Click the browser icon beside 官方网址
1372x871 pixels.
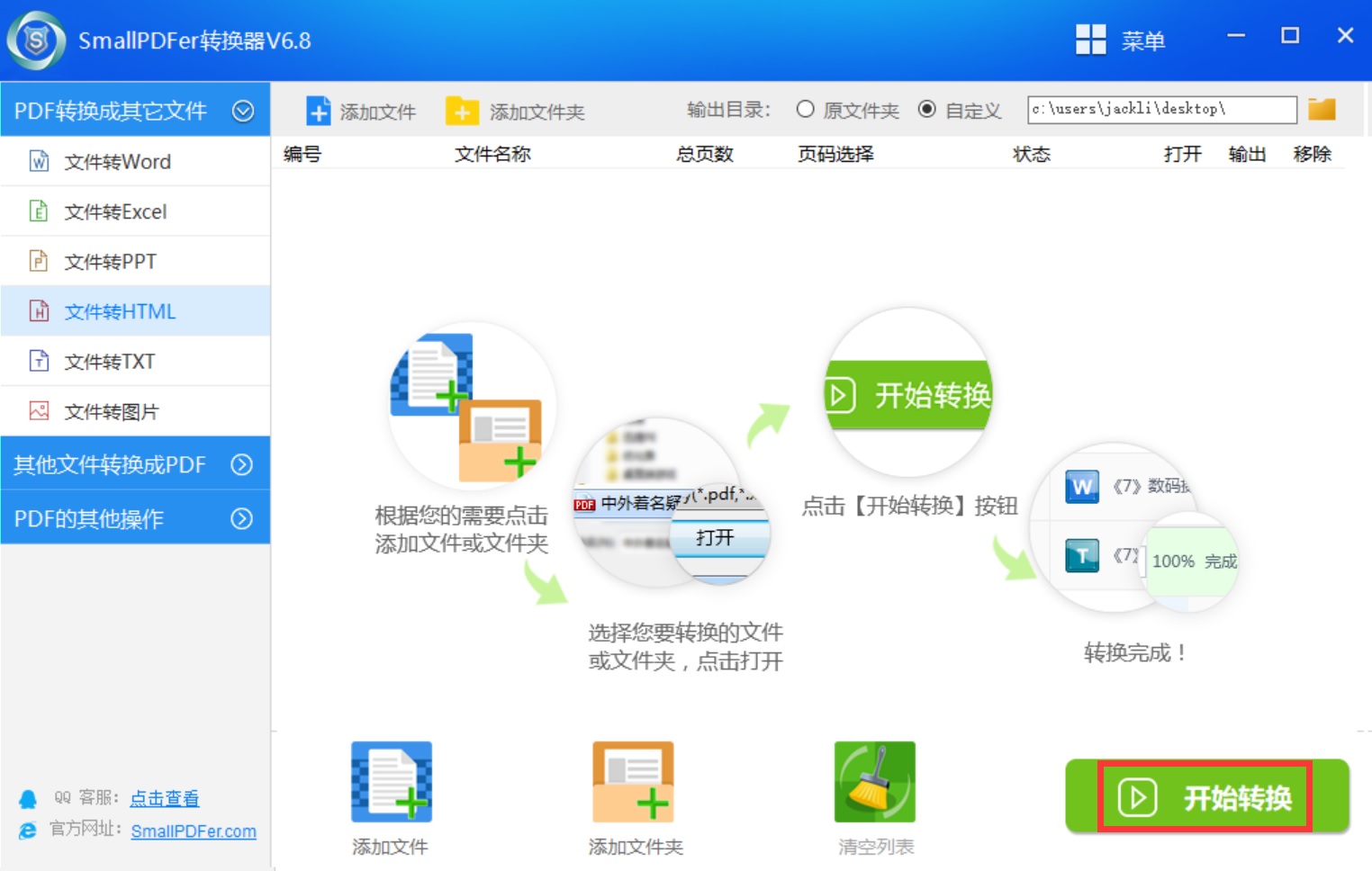click(28, 831)
